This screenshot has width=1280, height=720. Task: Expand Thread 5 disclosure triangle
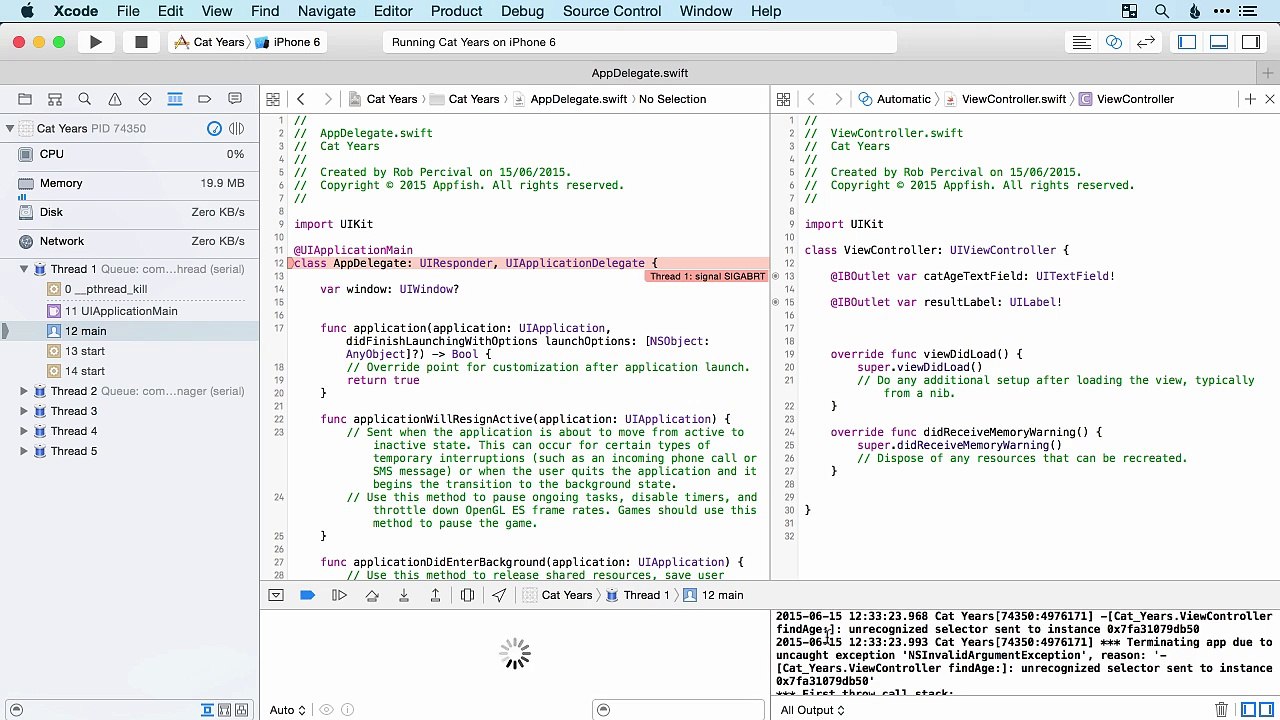[24, 451]
